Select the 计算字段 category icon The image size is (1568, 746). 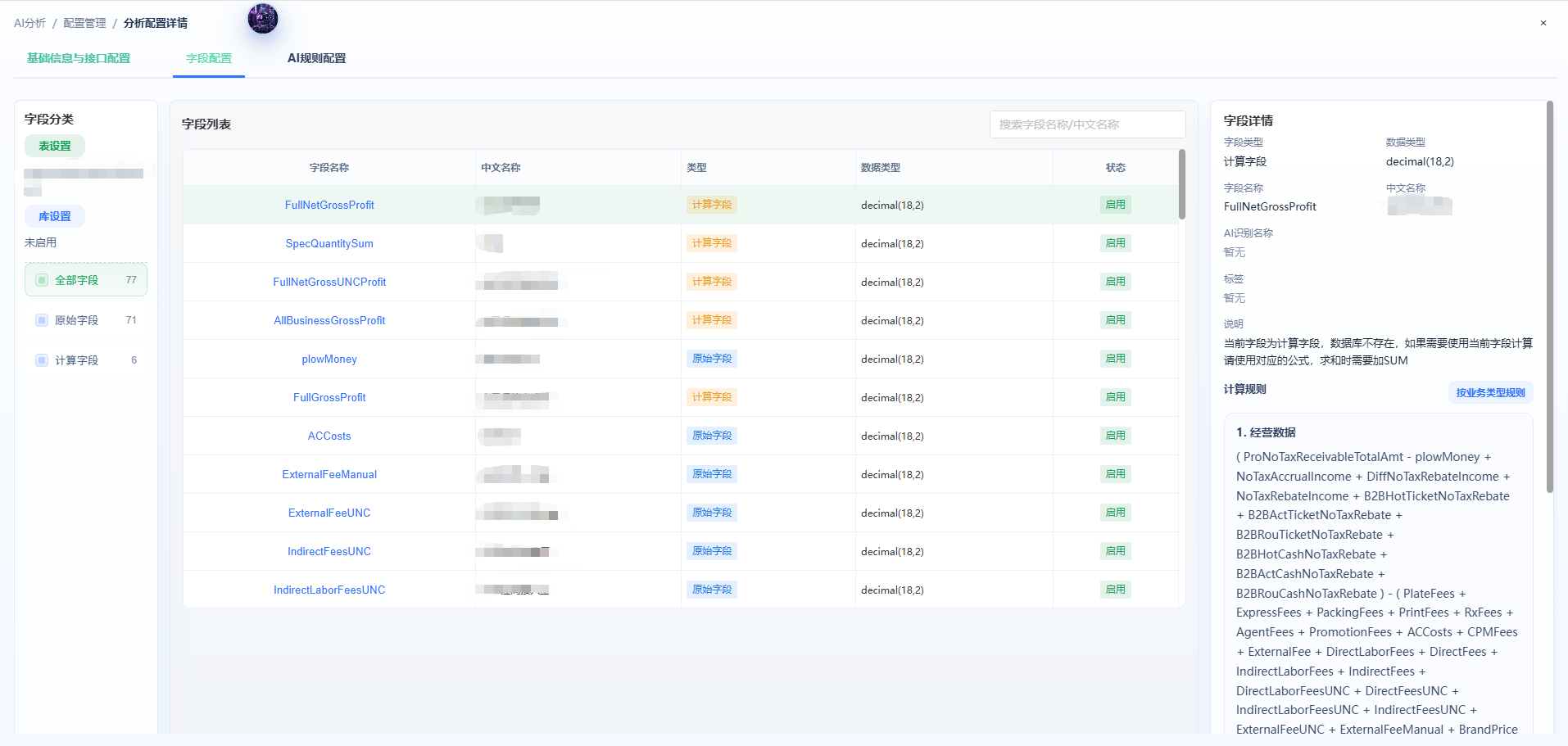(x=42, y=360)
